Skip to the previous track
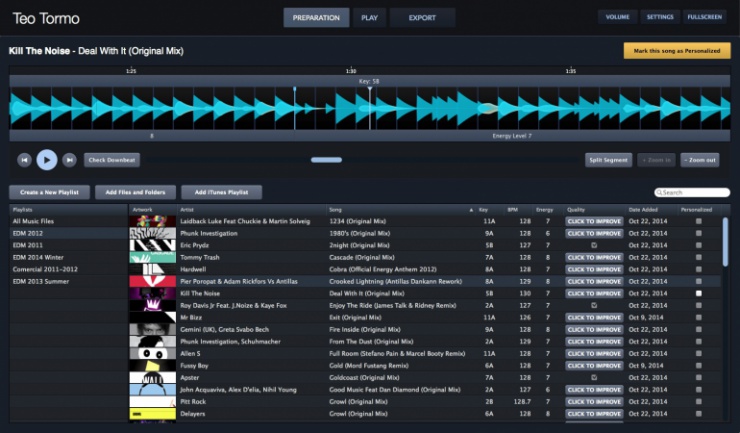 (24, 159)
